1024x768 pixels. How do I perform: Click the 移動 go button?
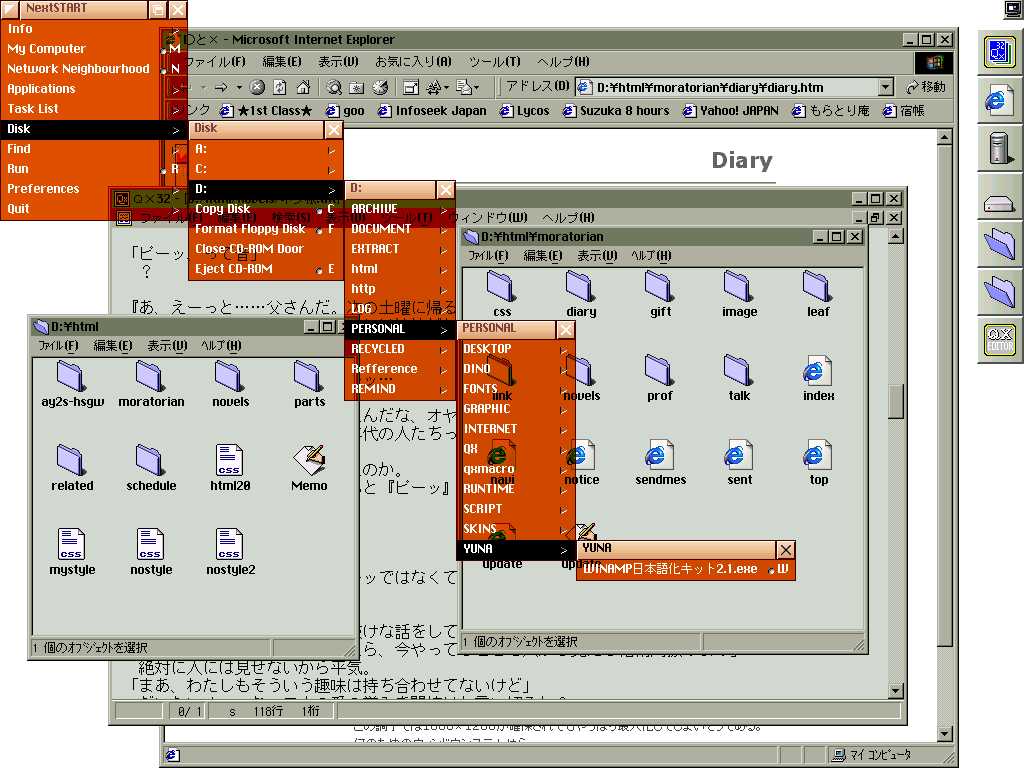tap(926, 87)
